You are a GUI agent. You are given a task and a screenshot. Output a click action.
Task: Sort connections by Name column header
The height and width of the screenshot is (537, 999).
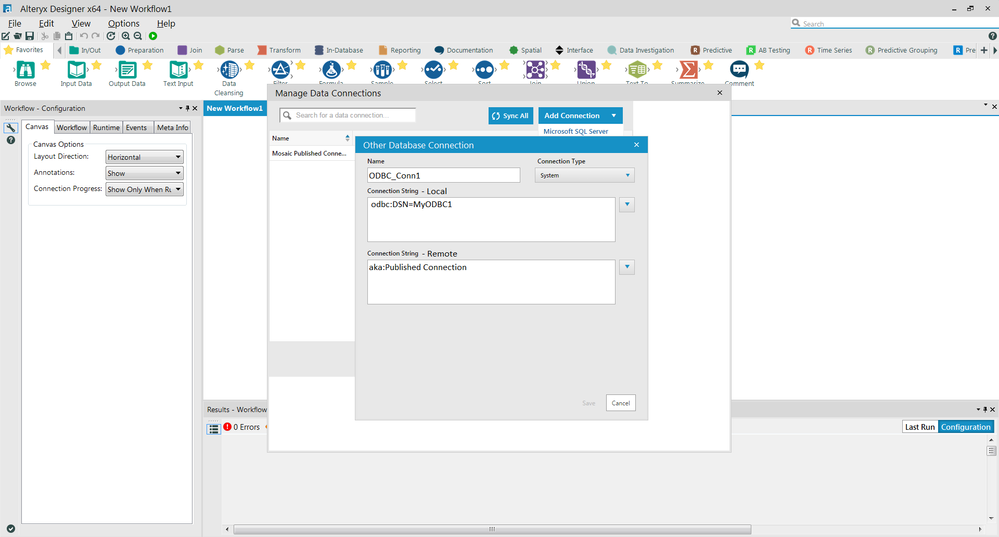coord(311,138)
